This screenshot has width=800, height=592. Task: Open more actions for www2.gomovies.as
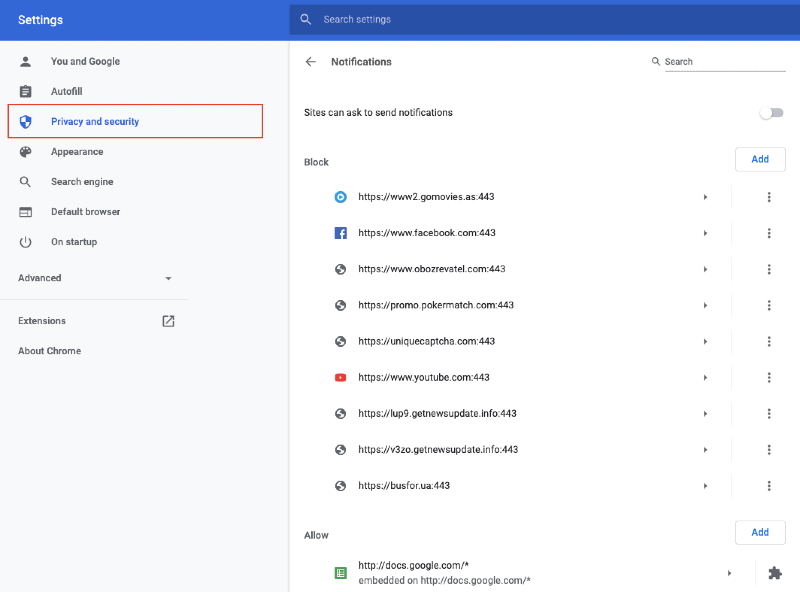[769, 197]
